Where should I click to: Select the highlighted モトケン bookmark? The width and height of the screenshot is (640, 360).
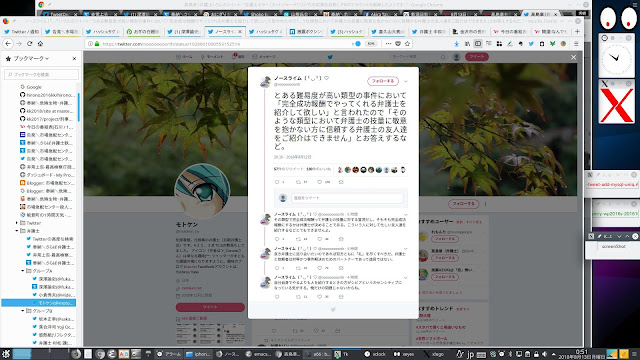point(38,303)
